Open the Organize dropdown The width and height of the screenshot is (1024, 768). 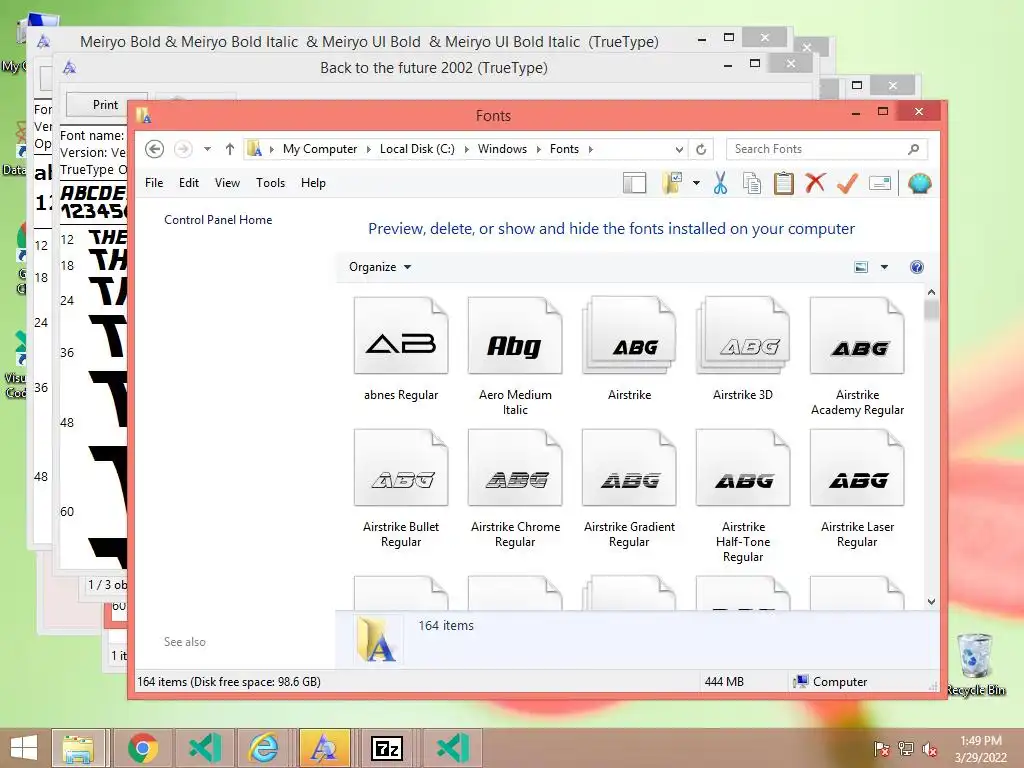tap(379, 267)
